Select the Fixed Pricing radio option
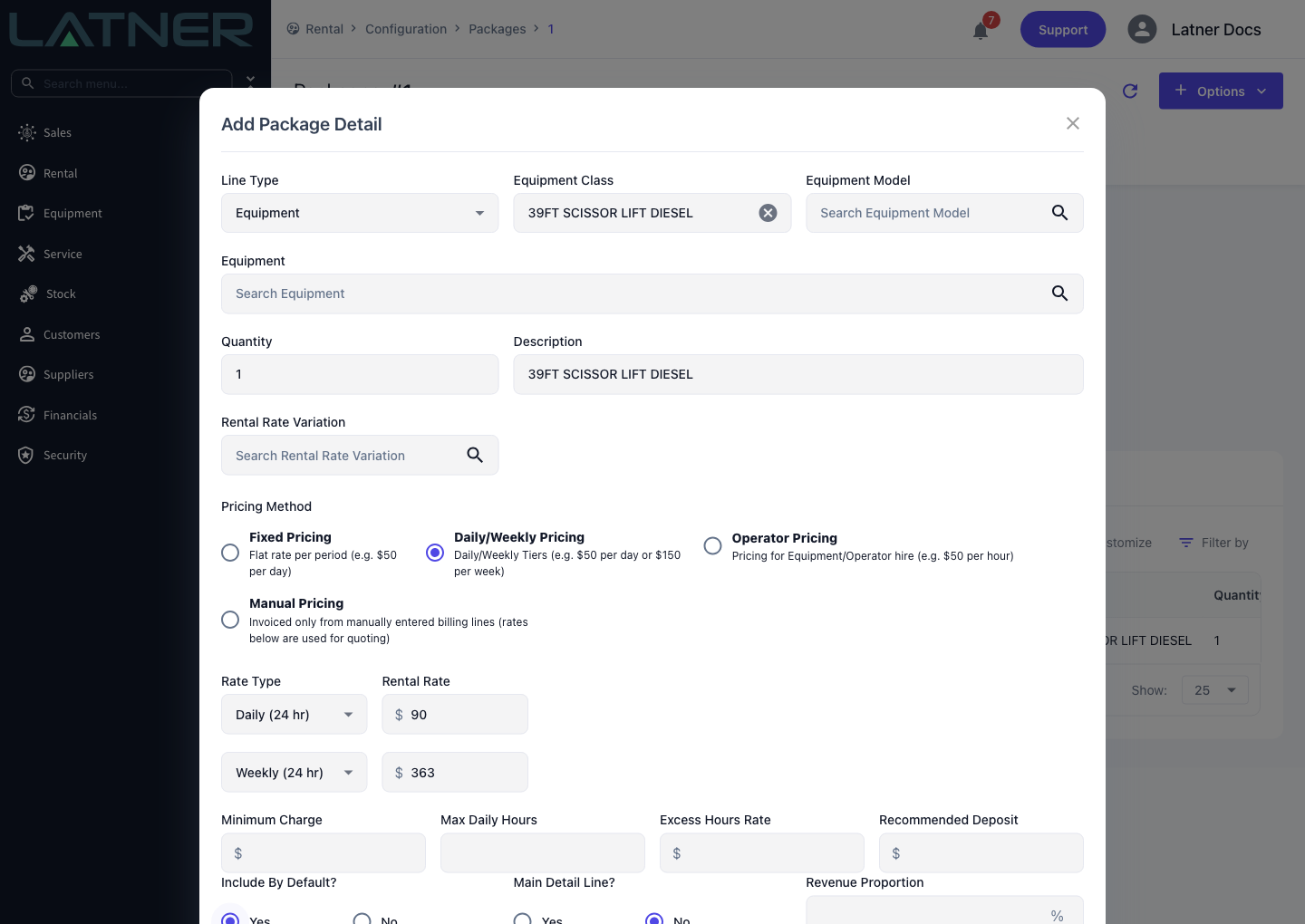 coord(230,553)
